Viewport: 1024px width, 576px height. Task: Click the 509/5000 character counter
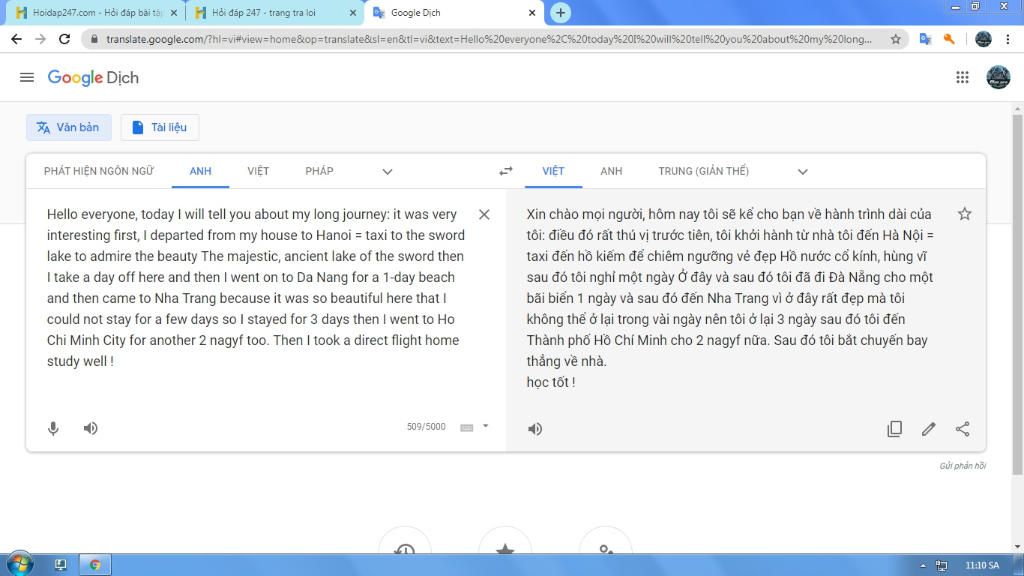(426, 426)
